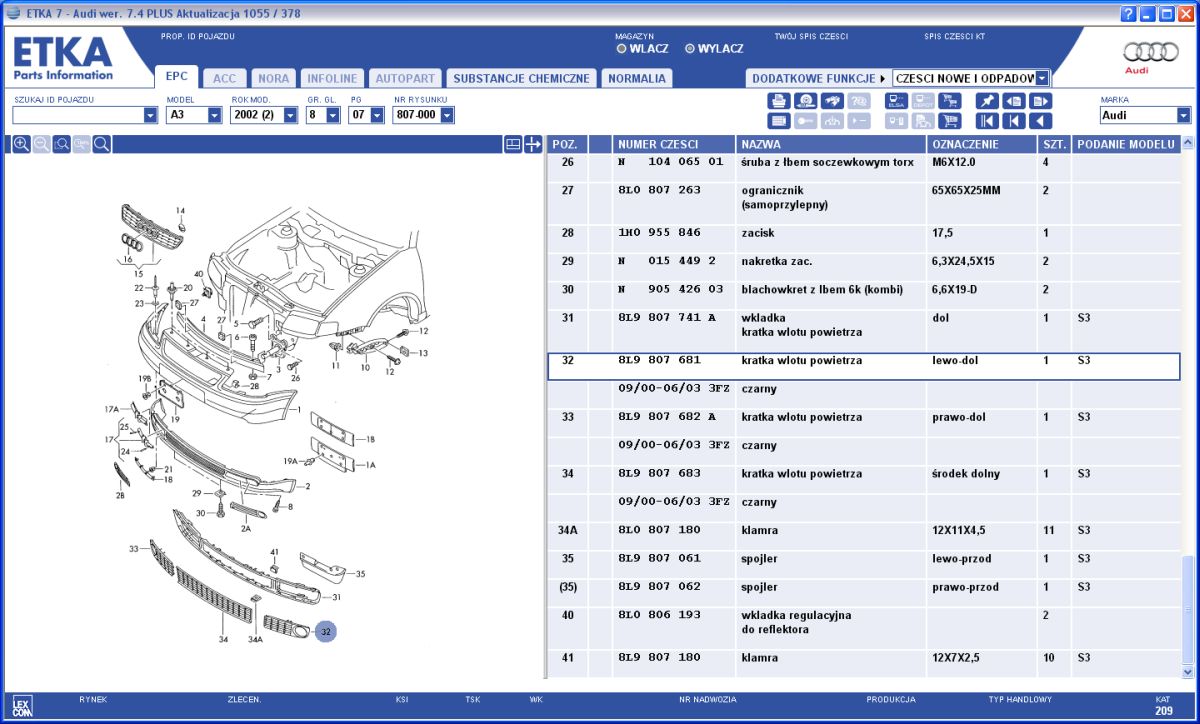Click the zoom-to-area magnifier icon
Image resolution: width=1200 pixels, height=724 pixels.
click(x=61, y=144)
